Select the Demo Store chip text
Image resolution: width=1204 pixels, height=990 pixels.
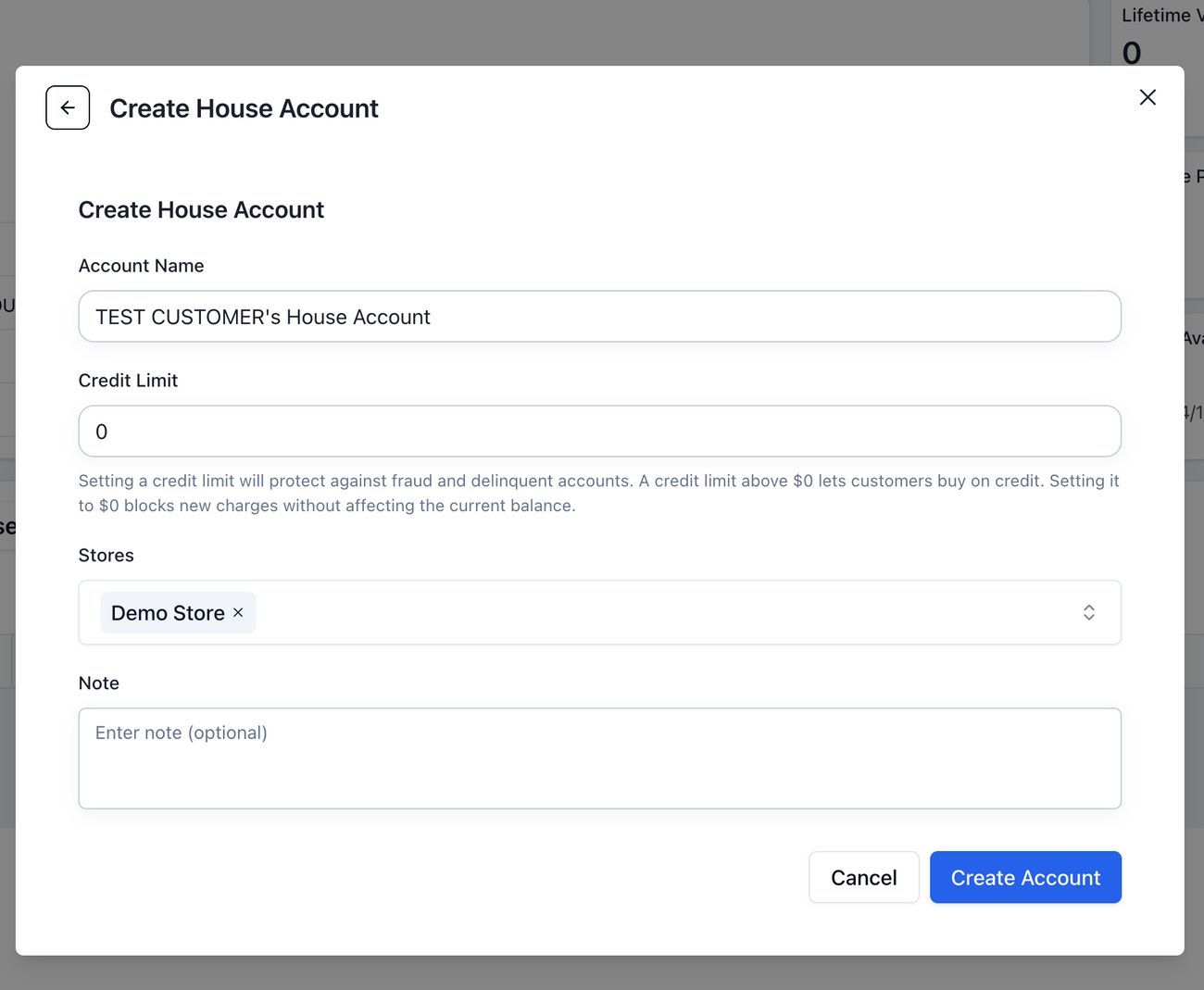(x=168, y=613)
